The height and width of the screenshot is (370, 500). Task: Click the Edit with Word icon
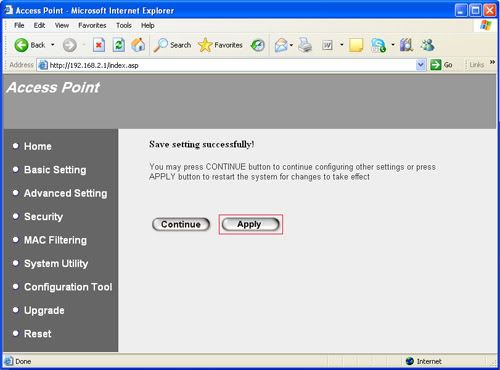(327, 45)
